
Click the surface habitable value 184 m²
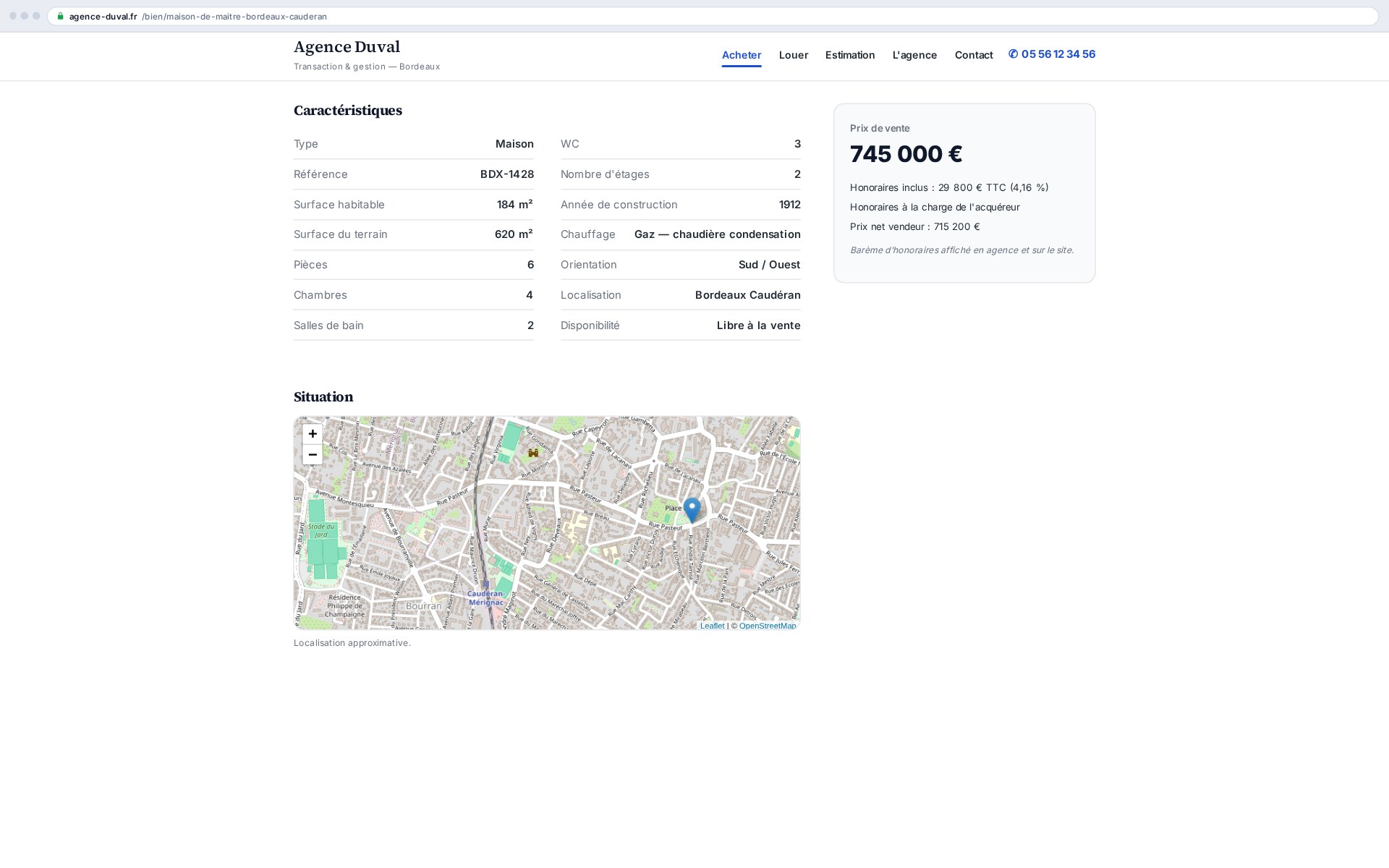click(x=515, y=205)
